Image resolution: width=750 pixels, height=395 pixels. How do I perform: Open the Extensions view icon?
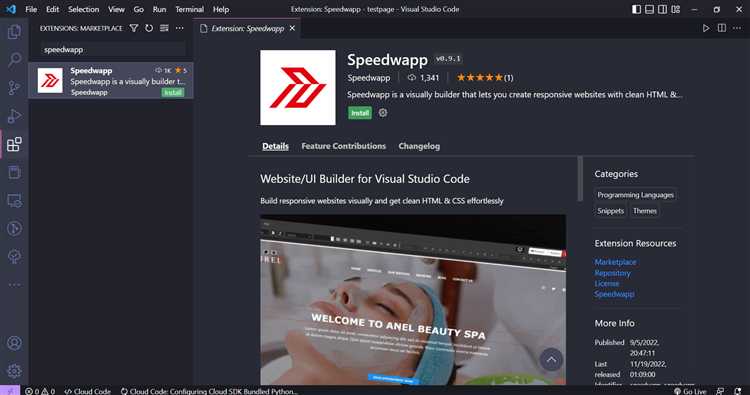tap(14, 144)
